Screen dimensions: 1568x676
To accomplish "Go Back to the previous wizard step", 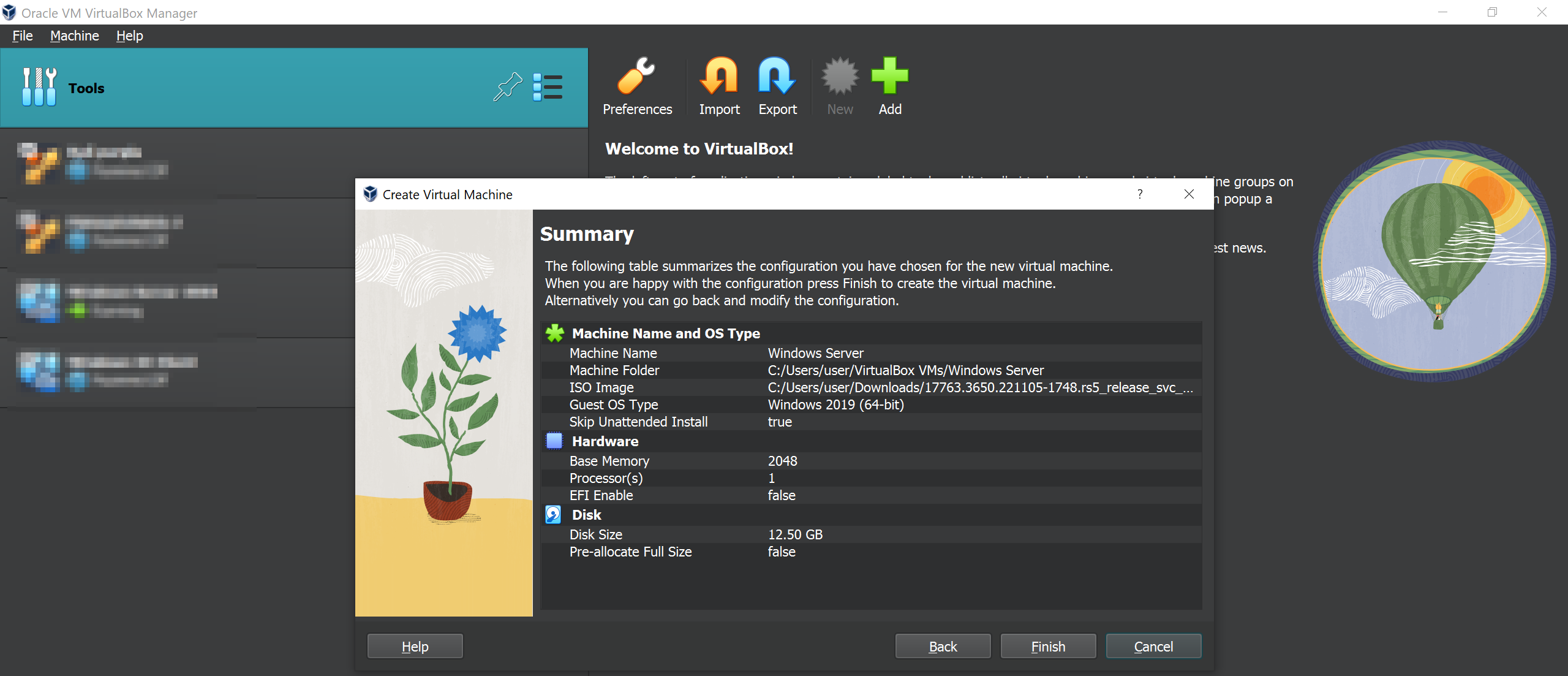I will (x=943, y=647).
